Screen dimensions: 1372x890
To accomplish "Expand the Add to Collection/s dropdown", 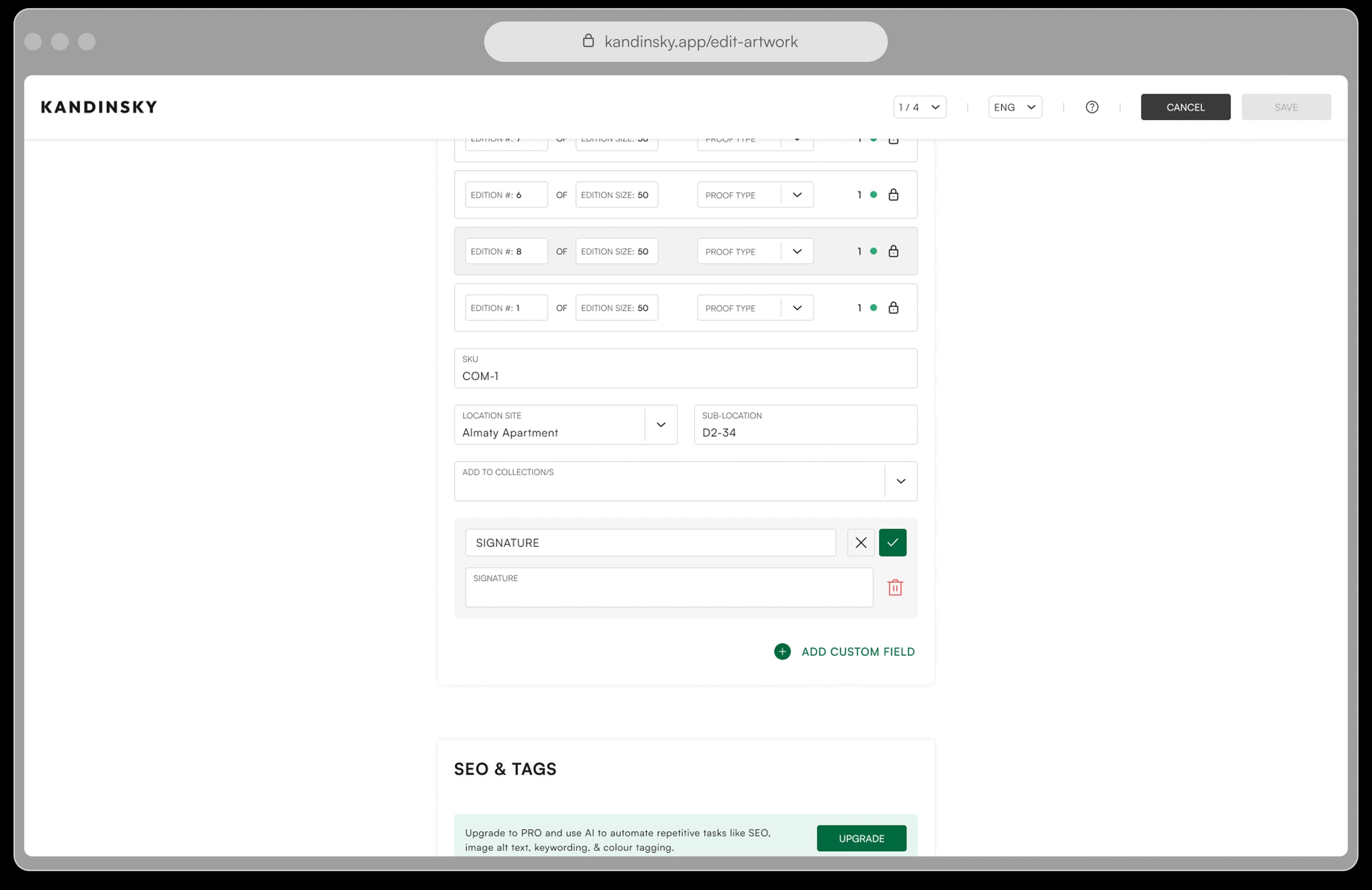I will [x=900, y=481].
